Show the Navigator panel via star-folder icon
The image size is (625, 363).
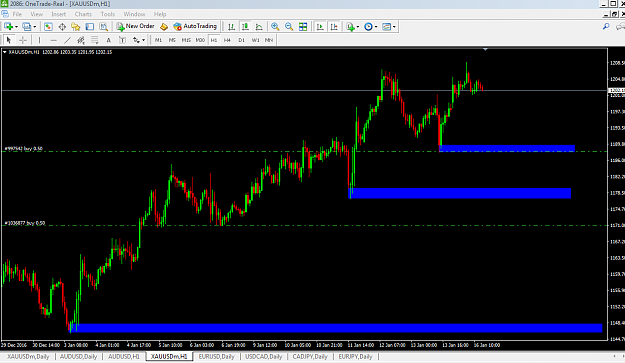click(x=76, y=27)
